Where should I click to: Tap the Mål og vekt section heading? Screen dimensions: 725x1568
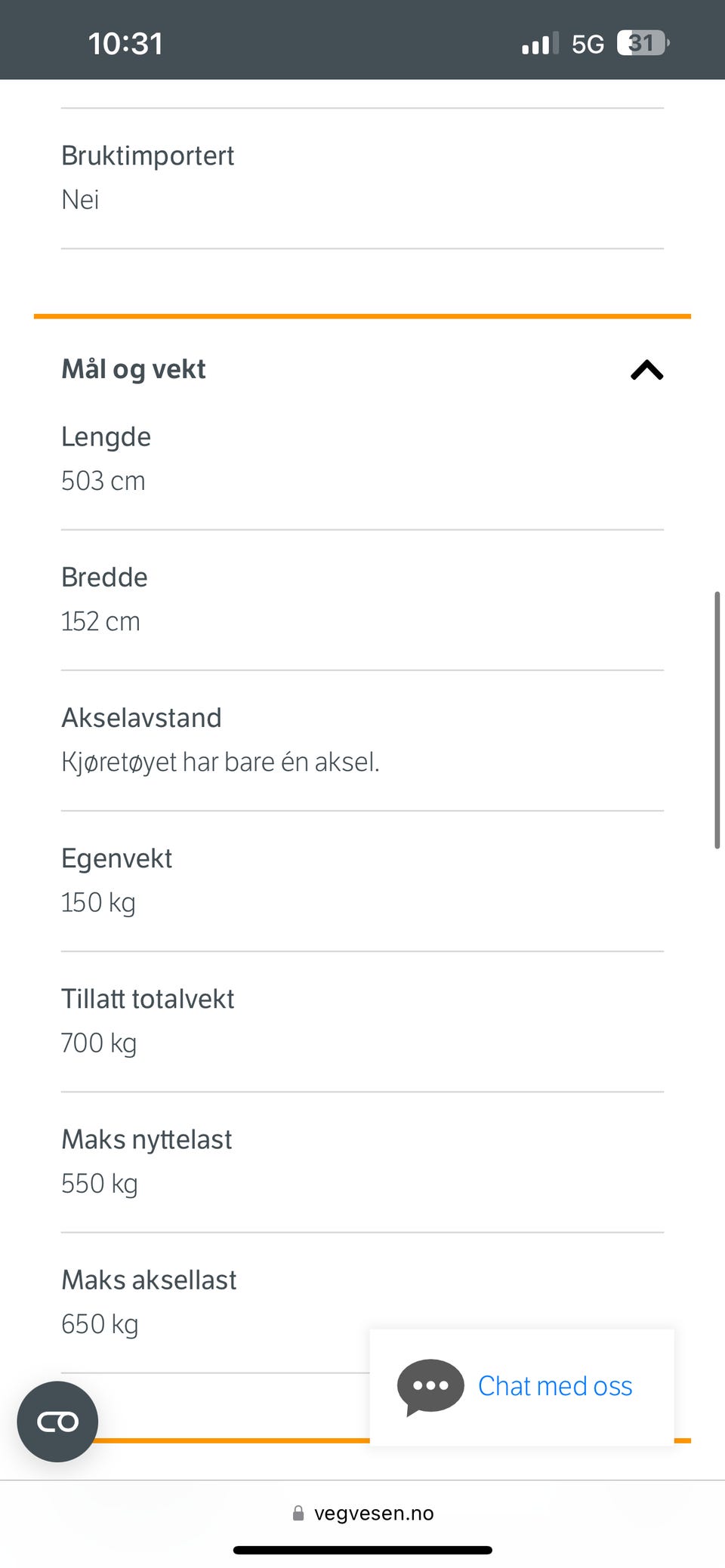(134, 369)
